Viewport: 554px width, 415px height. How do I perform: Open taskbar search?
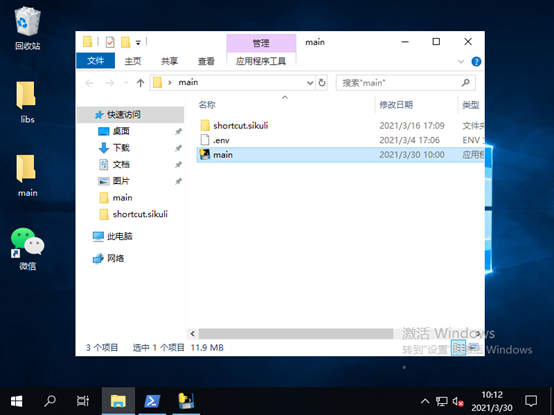click(x=50, y=401)
